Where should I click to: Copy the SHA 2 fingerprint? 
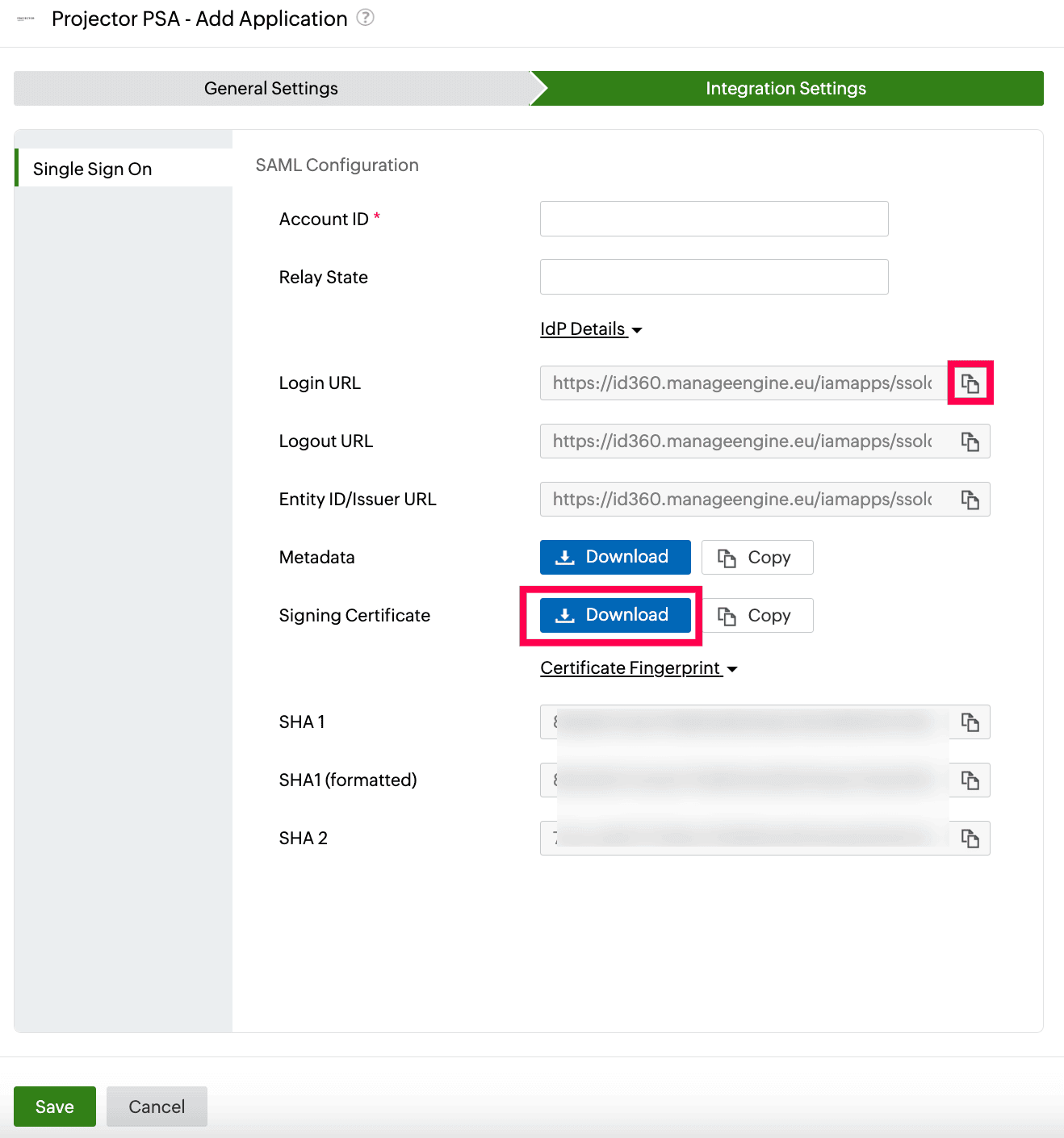970,838
